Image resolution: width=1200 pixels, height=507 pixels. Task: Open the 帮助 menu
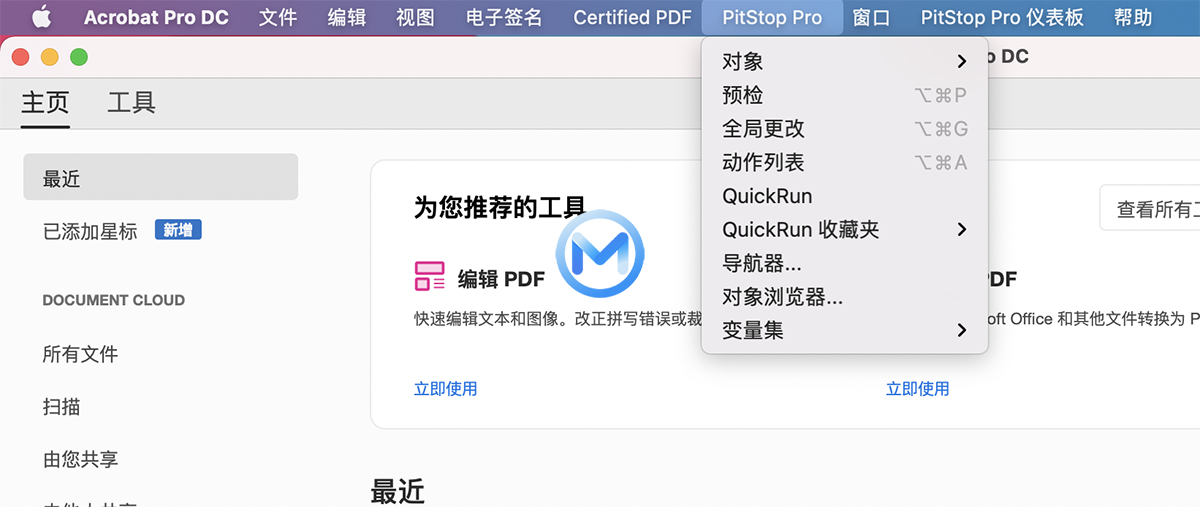click(1132, 17)
